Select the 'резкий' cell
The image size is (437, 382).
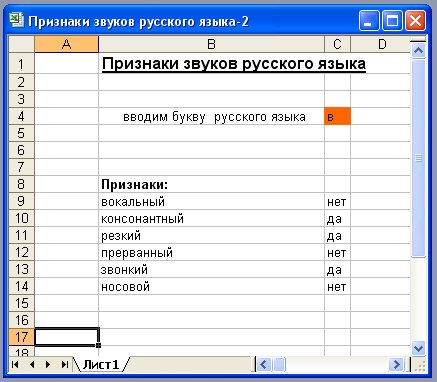coord(211,235)
